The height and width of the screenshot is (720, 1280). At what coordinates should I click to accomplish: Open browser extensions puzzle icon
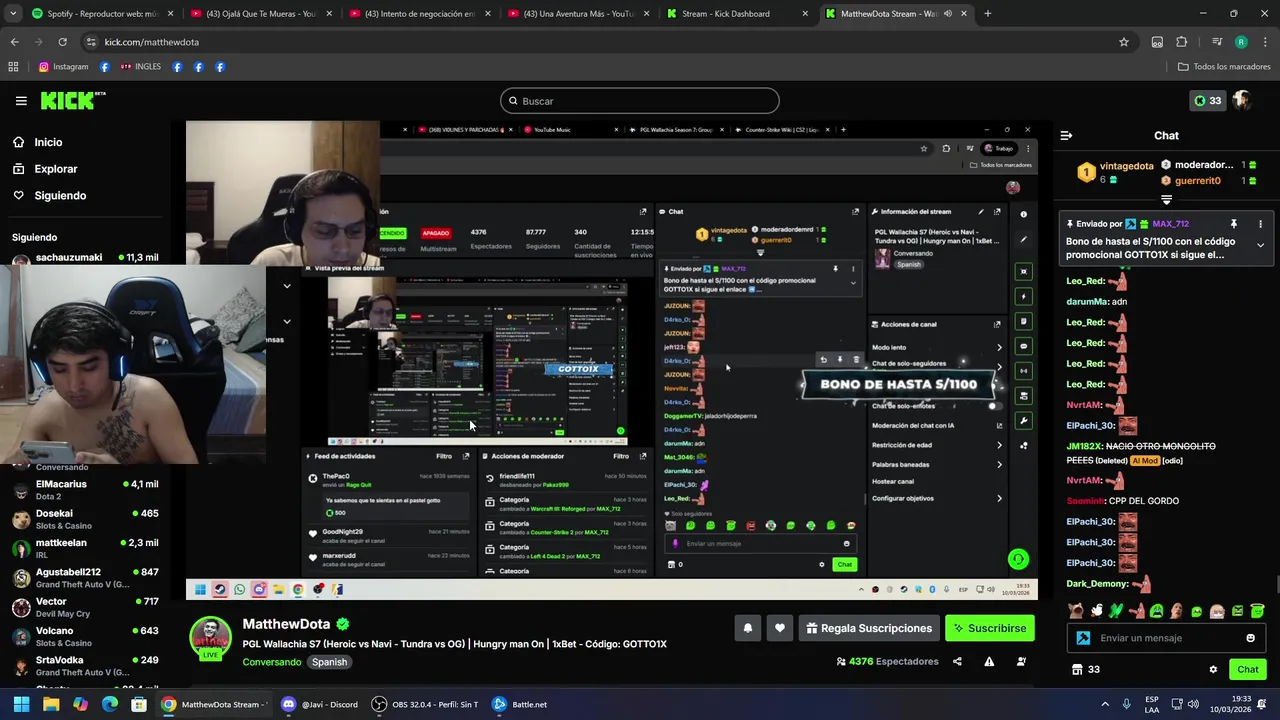pos(1182,42)
